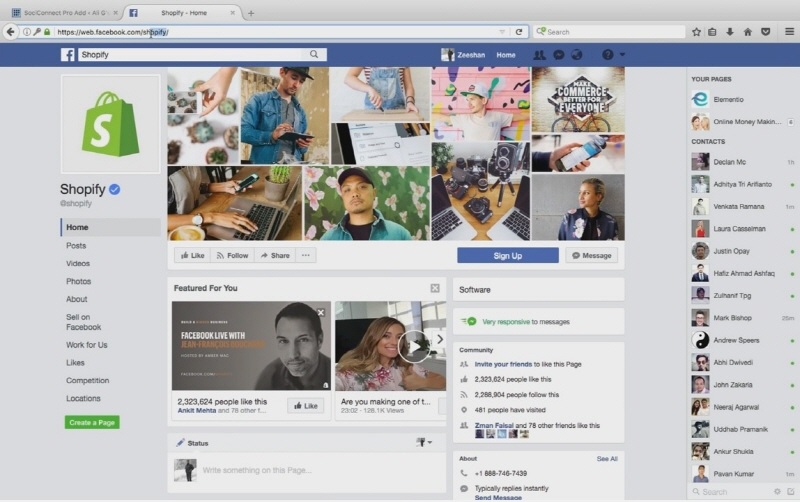The image size is (800, 502).
Task: Click the new message compose icon in chat
Action: pyautogui.click(x=790, y=492)
